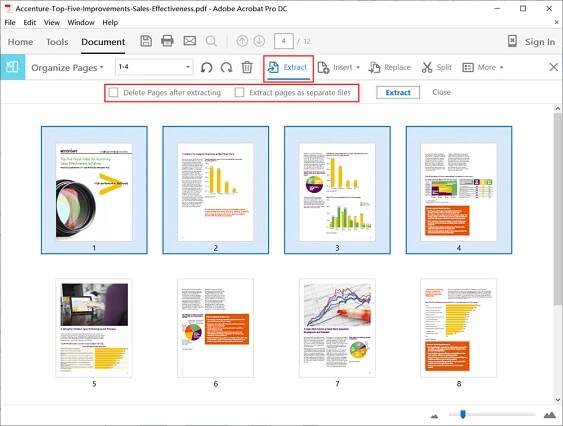The width and height of the screenshot is (563, 426).
Task: Click the Split document scissors tool
Action: [437, 68]
